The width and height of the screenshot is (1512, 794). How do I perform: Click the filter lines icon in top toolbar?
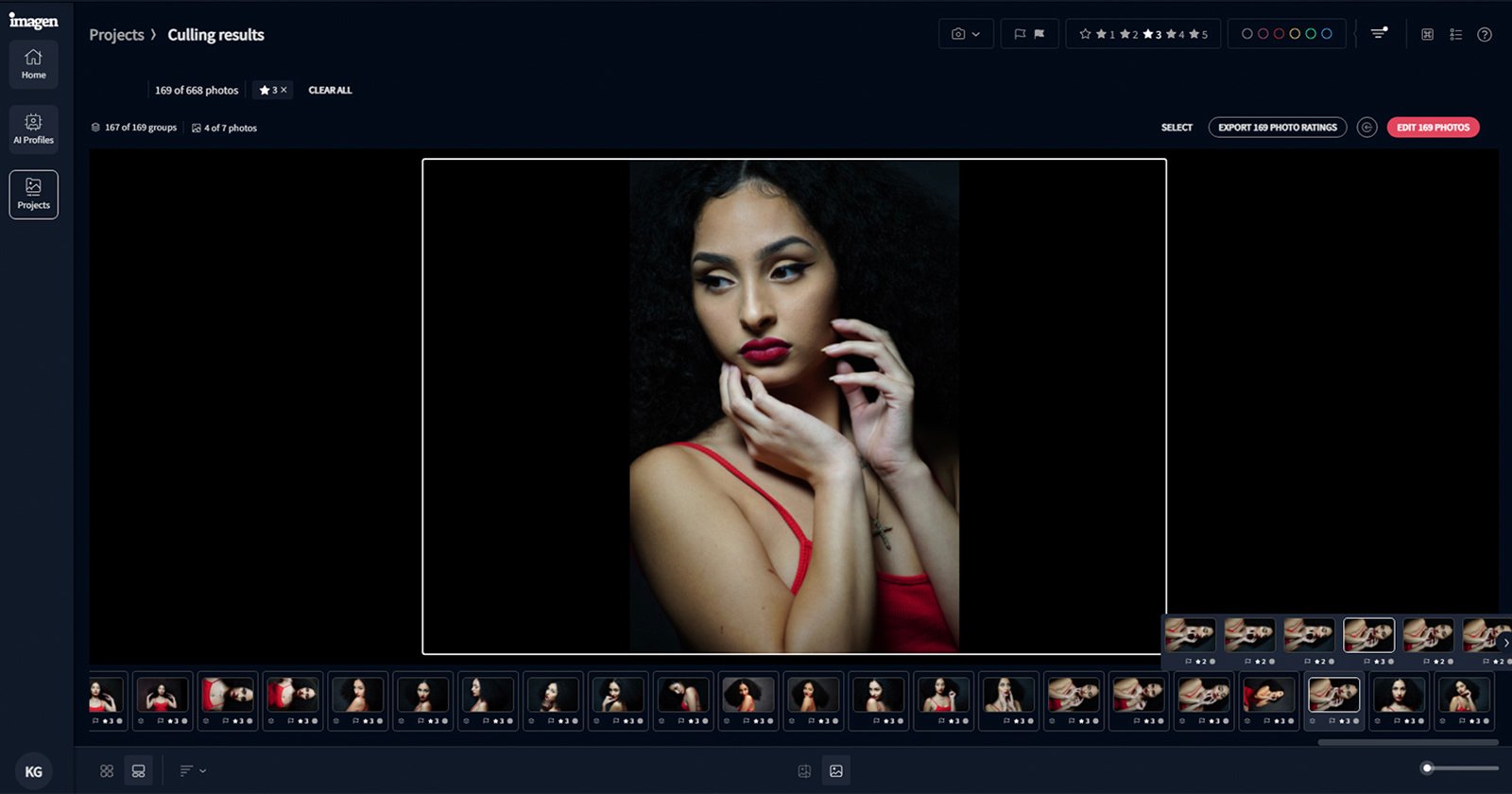point(1379,33)
